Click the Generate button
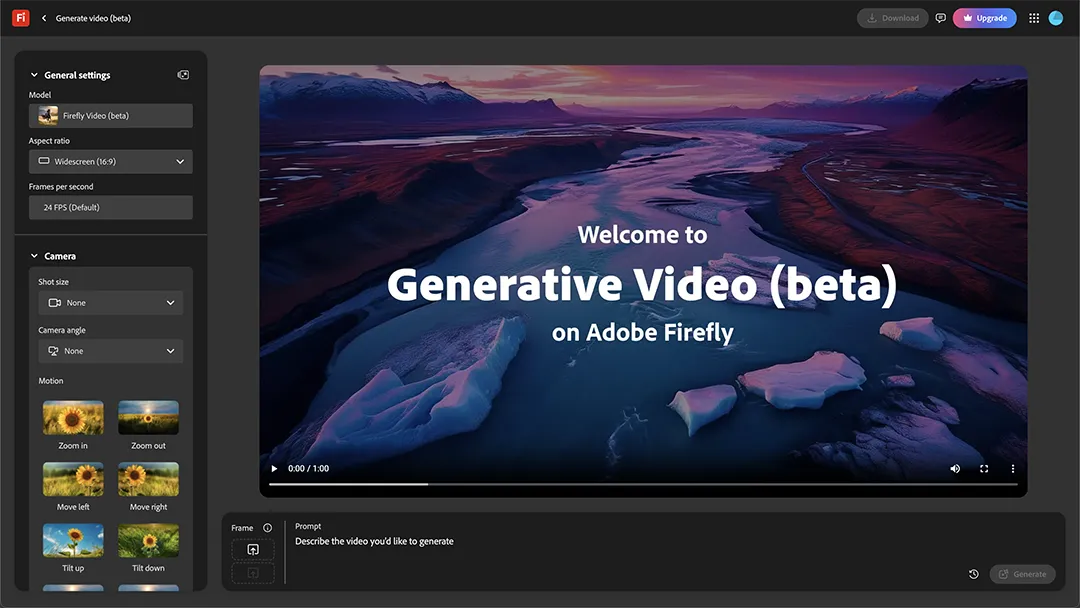 (1022, 574)
